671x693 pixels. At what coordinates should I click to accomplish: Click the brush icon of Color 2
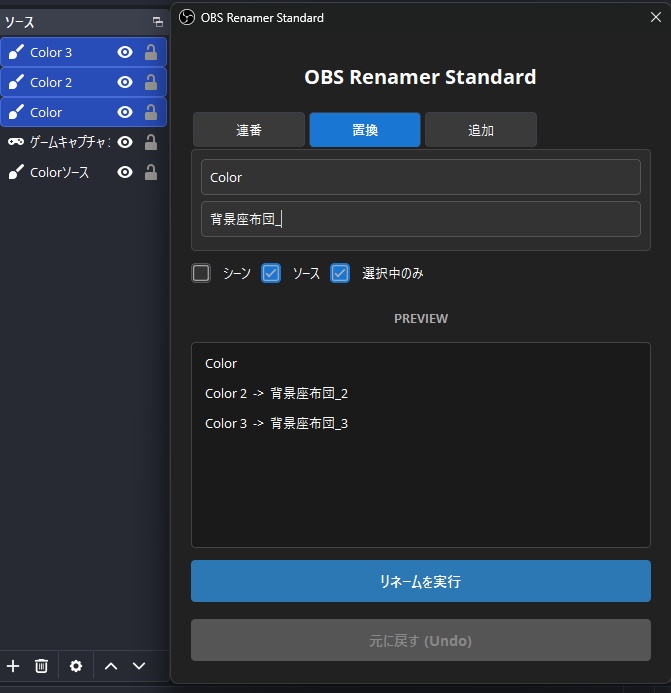coord(16,82)
